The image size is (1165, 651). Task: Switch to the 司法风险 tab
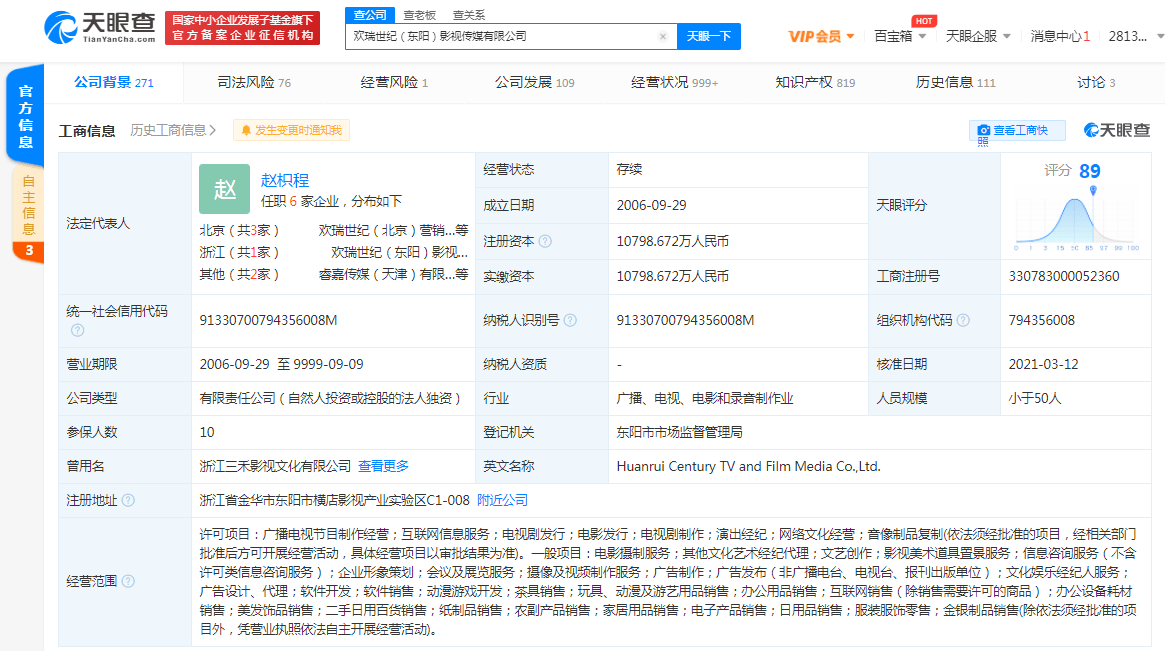(x=253, y=82)
